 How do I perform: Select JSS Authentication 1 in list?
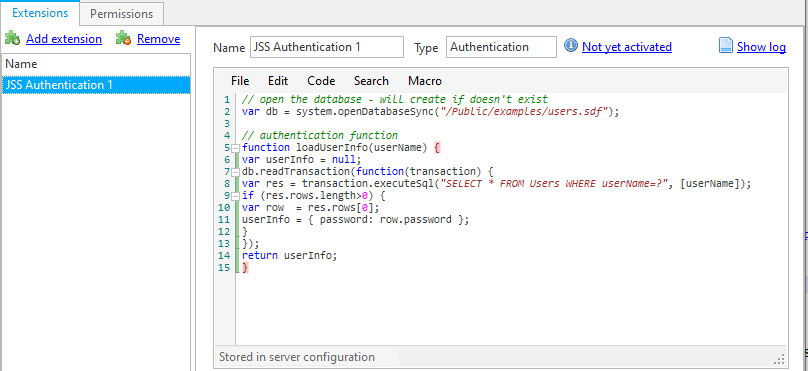pyautogui.click(x=96, y=85)
